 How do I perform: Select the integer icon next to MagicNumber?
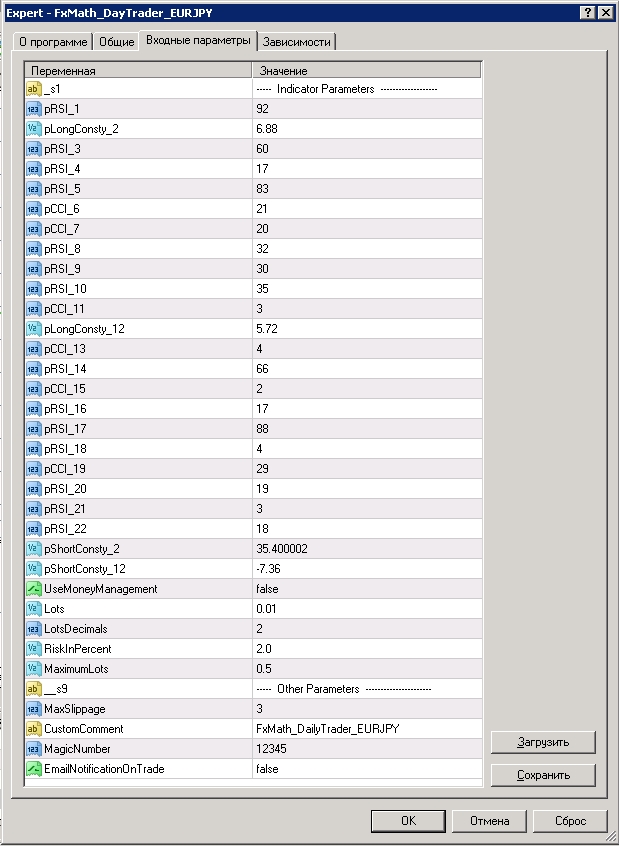[x=33, y=749]
